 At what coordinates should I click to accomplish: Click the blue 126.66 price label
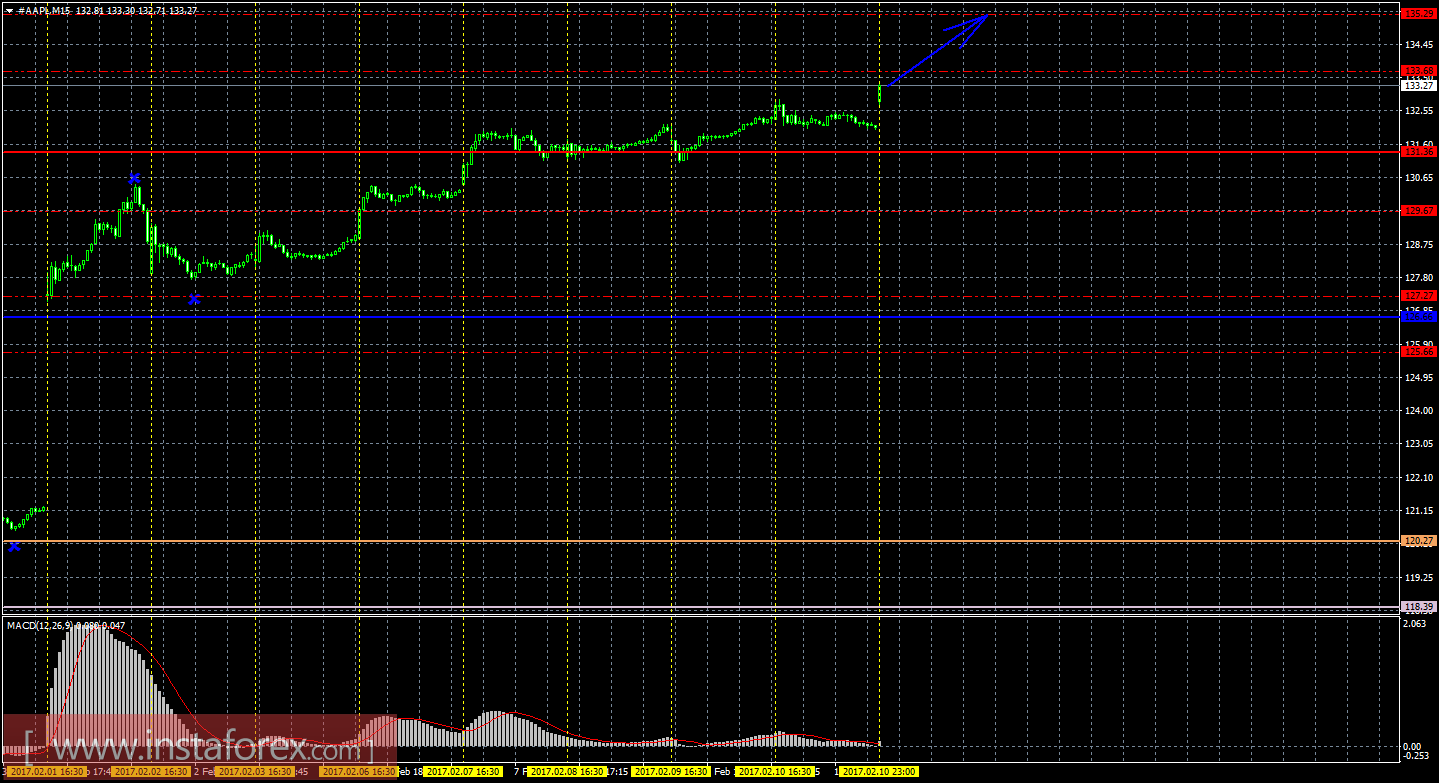pos(1420,316)
